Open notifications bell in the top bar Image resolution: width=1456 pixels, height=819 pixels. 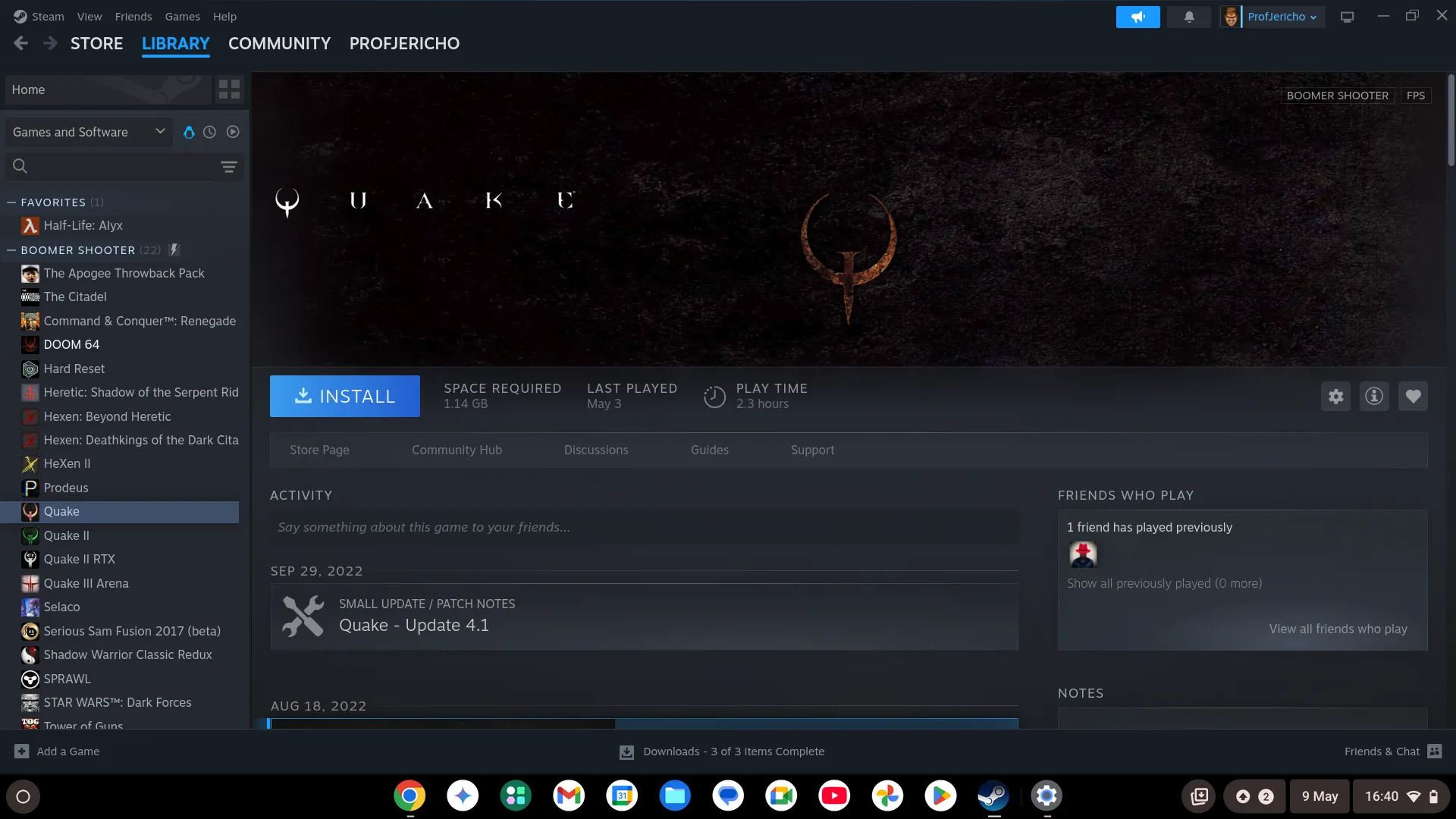click(x=1188, y=16)
